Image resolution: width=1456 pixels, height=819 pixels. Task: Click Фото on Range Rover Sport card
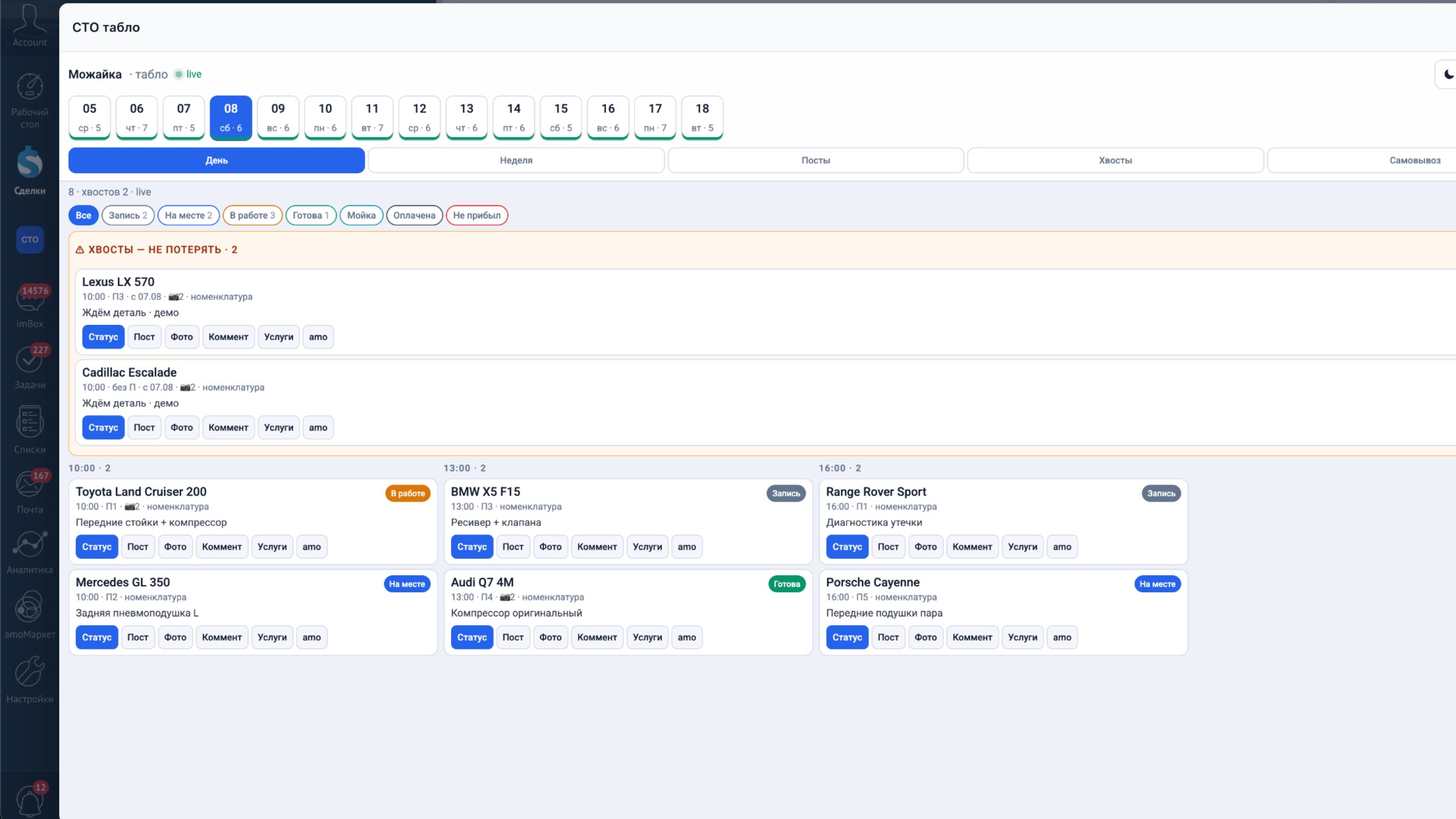click(x=926, y=546)
